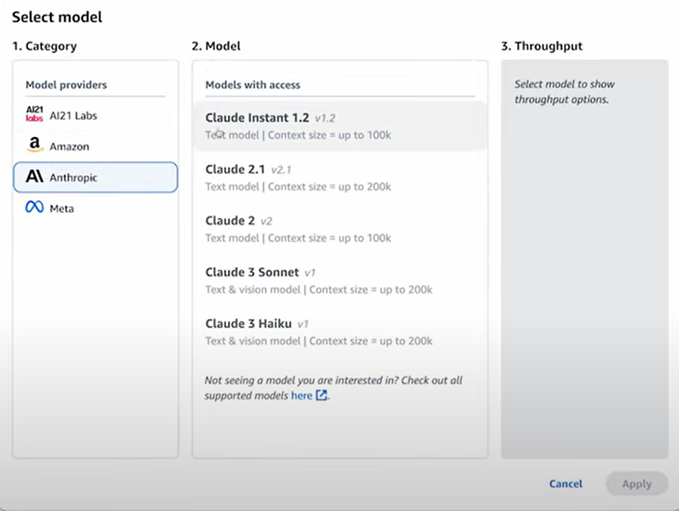Viewport: 679px width, 511px height.
Task: Click the Models with access heading
Action: [x=253, y=85]
